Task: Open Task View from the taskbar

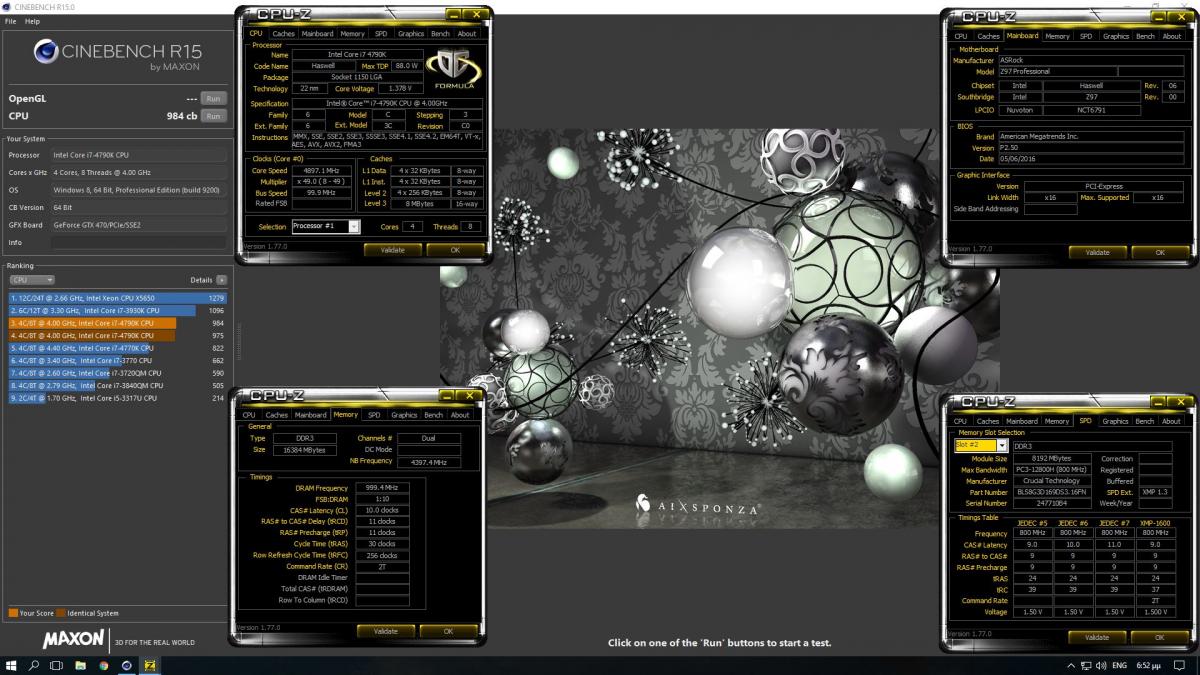Action: (57, 665)
